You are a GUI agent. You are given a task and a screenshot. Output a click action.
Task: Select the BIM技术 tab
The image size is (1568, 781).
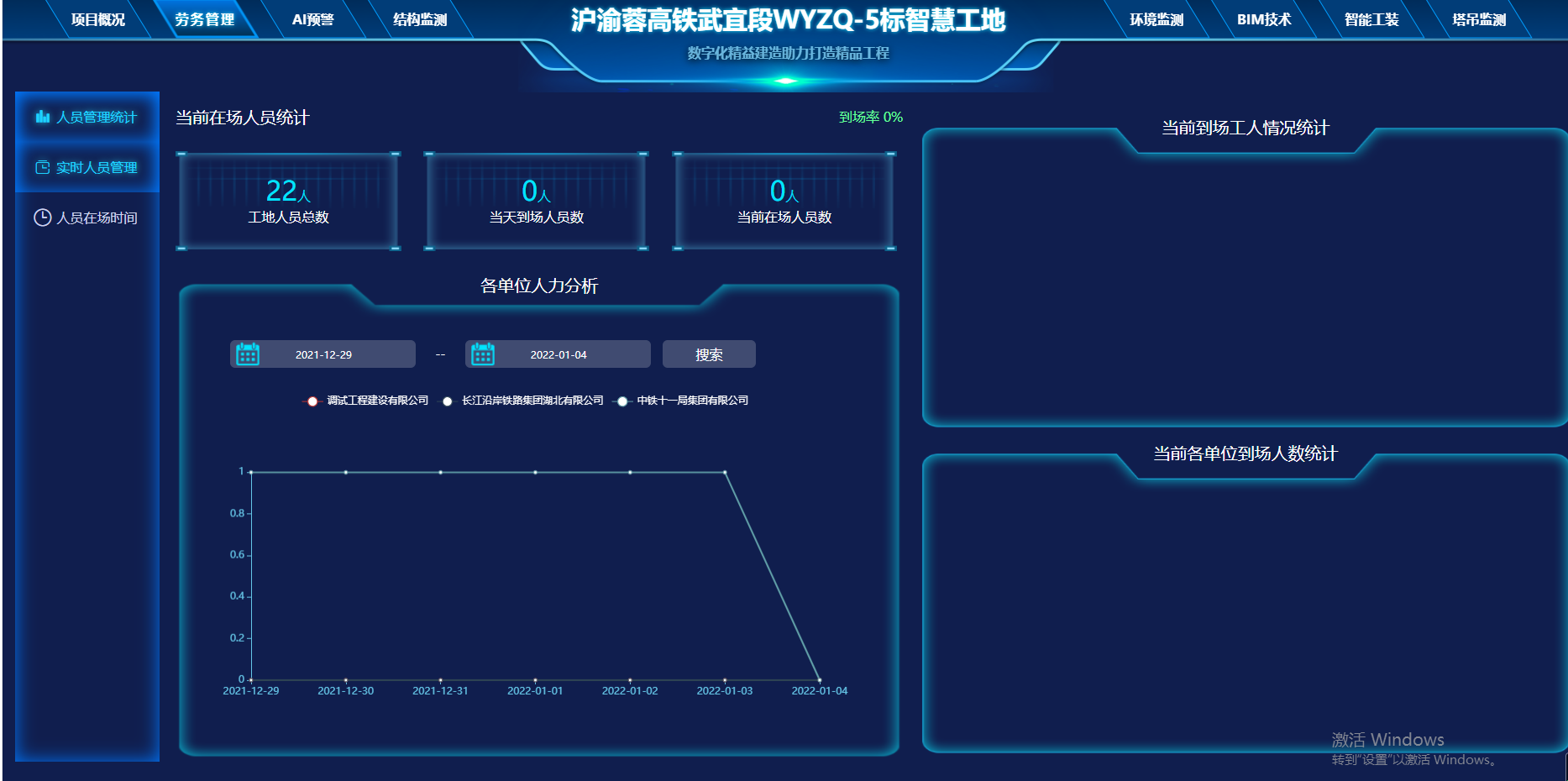(x=1264, y=19)
